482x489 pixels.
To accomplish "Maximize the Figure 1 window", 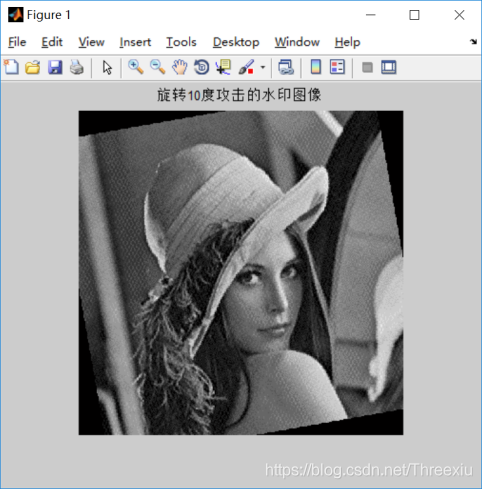I will coord(414,15).
